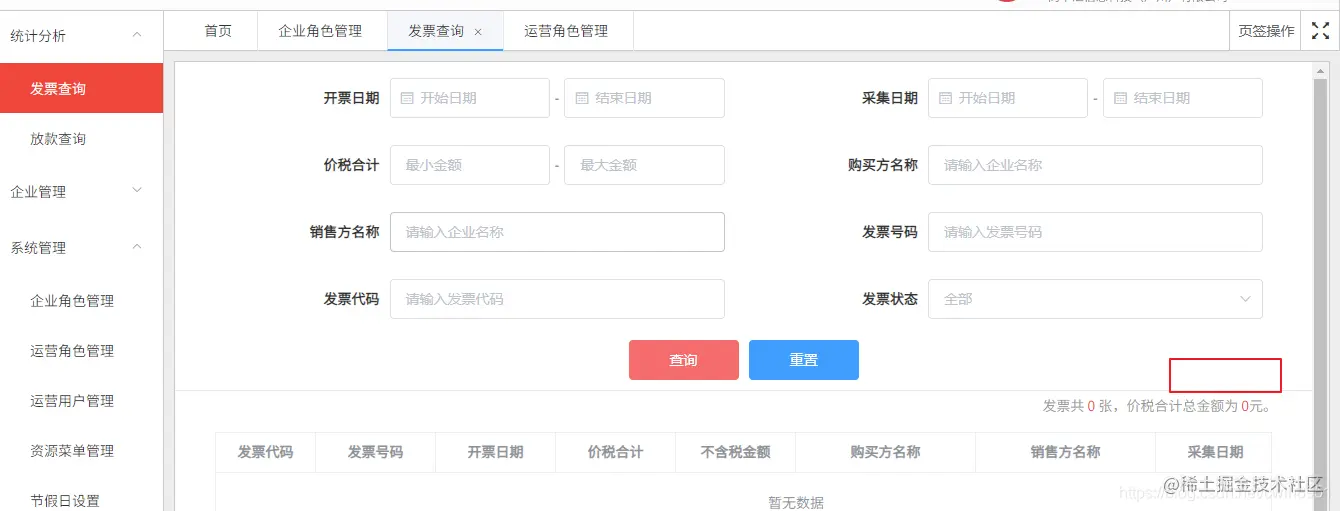Open 发票查询 in the sidebar
1340x511 pixels.
(x=81, y=88)
